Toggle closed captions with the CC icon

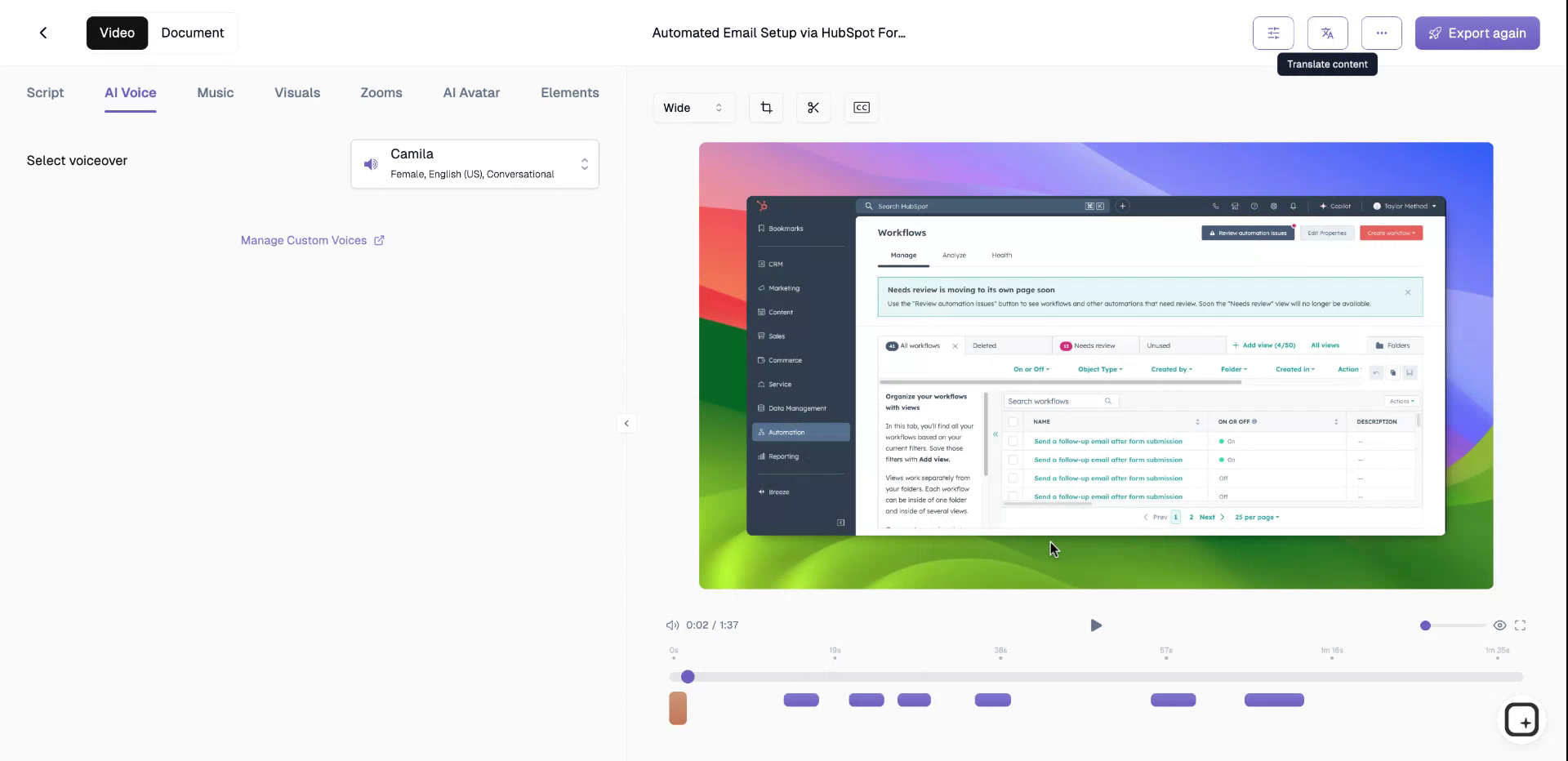click(861, 107)
